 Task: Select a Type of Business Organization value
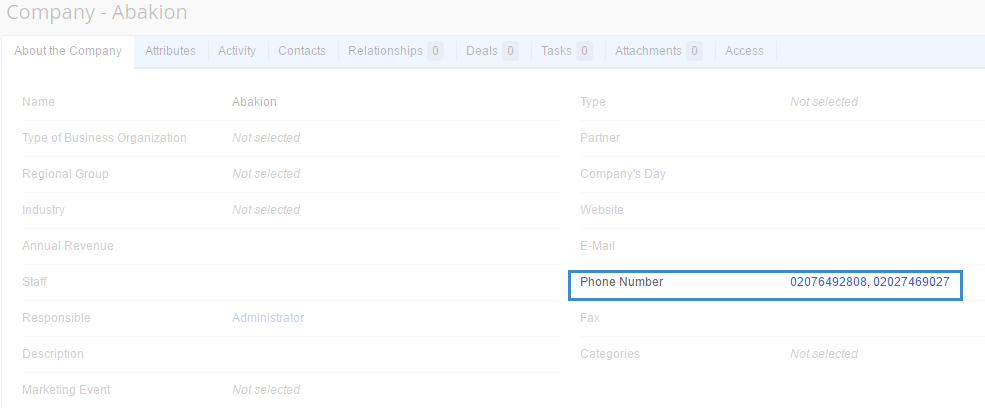266,138
